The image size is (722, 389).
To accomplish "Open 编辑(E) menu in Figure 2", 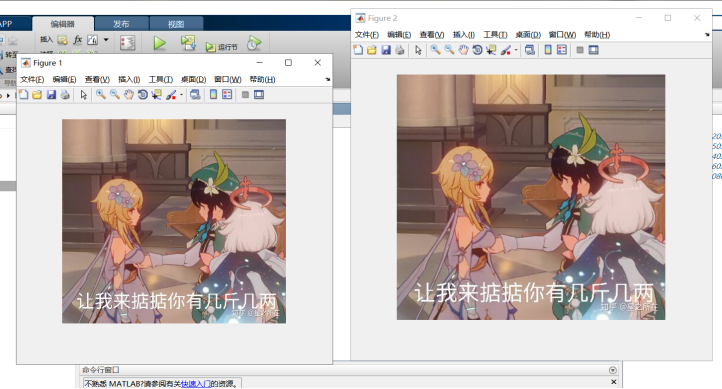I will point(399,35).
